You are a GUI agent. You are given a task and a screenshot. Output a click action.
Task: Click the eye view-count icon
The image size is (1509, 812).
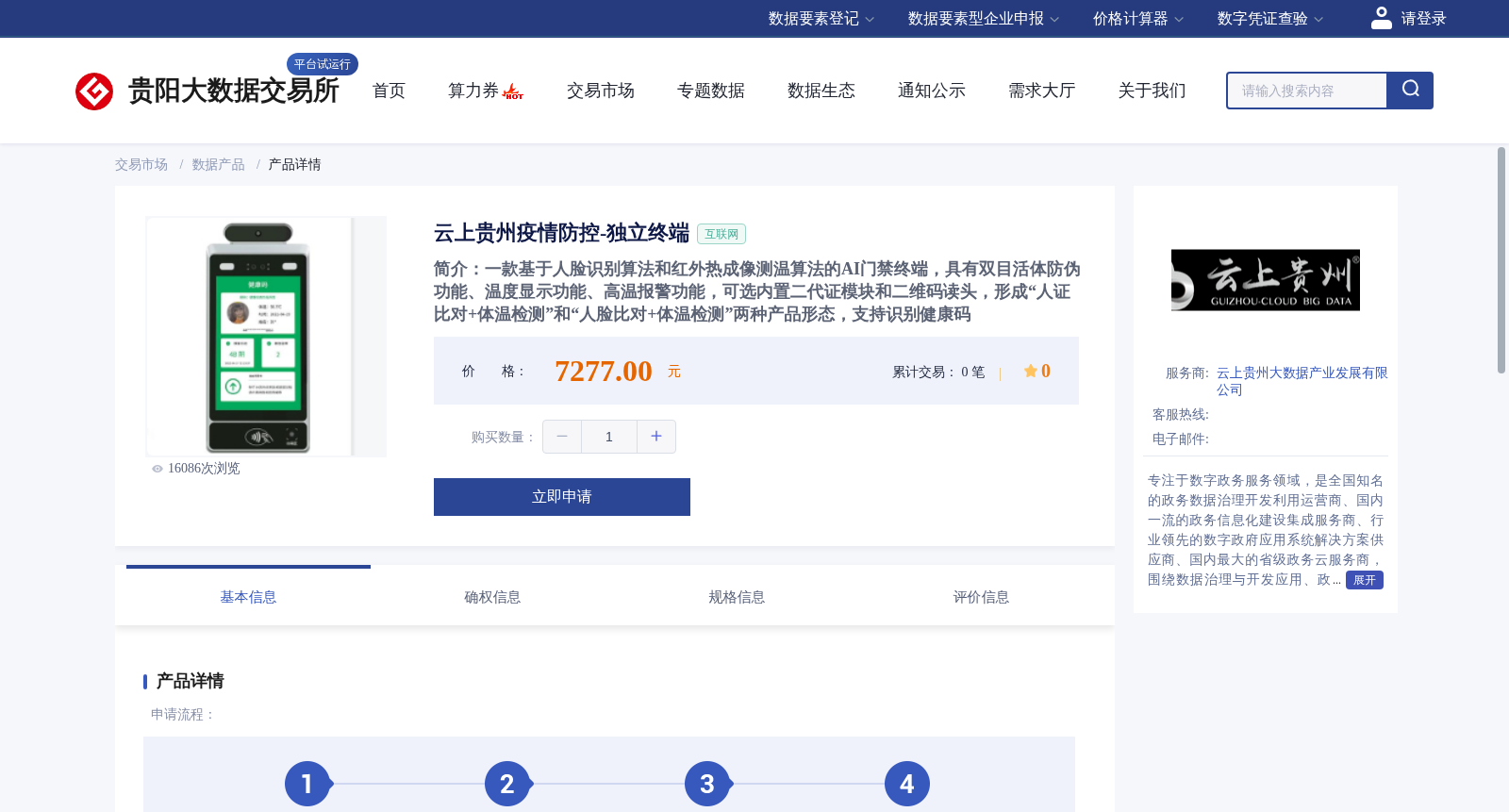click(x=158, y=469)
